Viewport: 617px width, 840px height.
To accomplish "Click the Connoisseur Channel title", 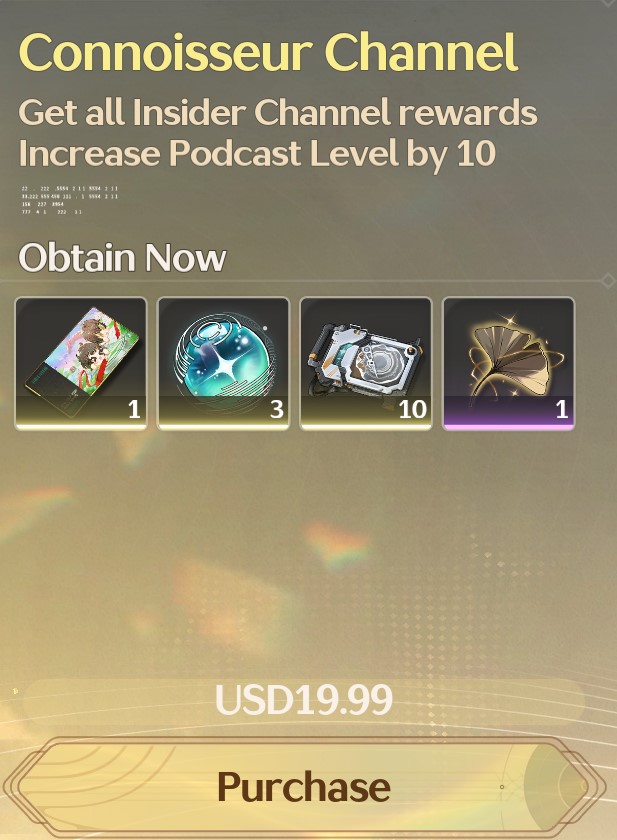I will [x=268, y=52].
